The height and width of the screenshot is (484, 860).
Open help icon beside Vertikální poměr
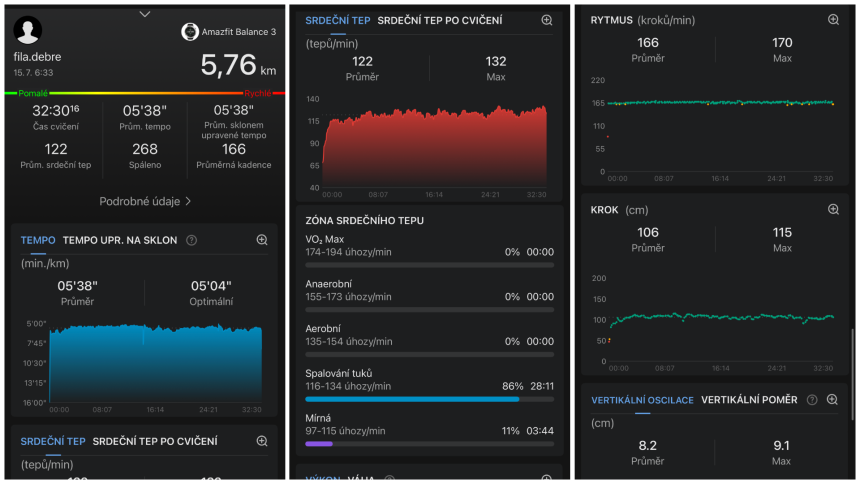(812, 400)
